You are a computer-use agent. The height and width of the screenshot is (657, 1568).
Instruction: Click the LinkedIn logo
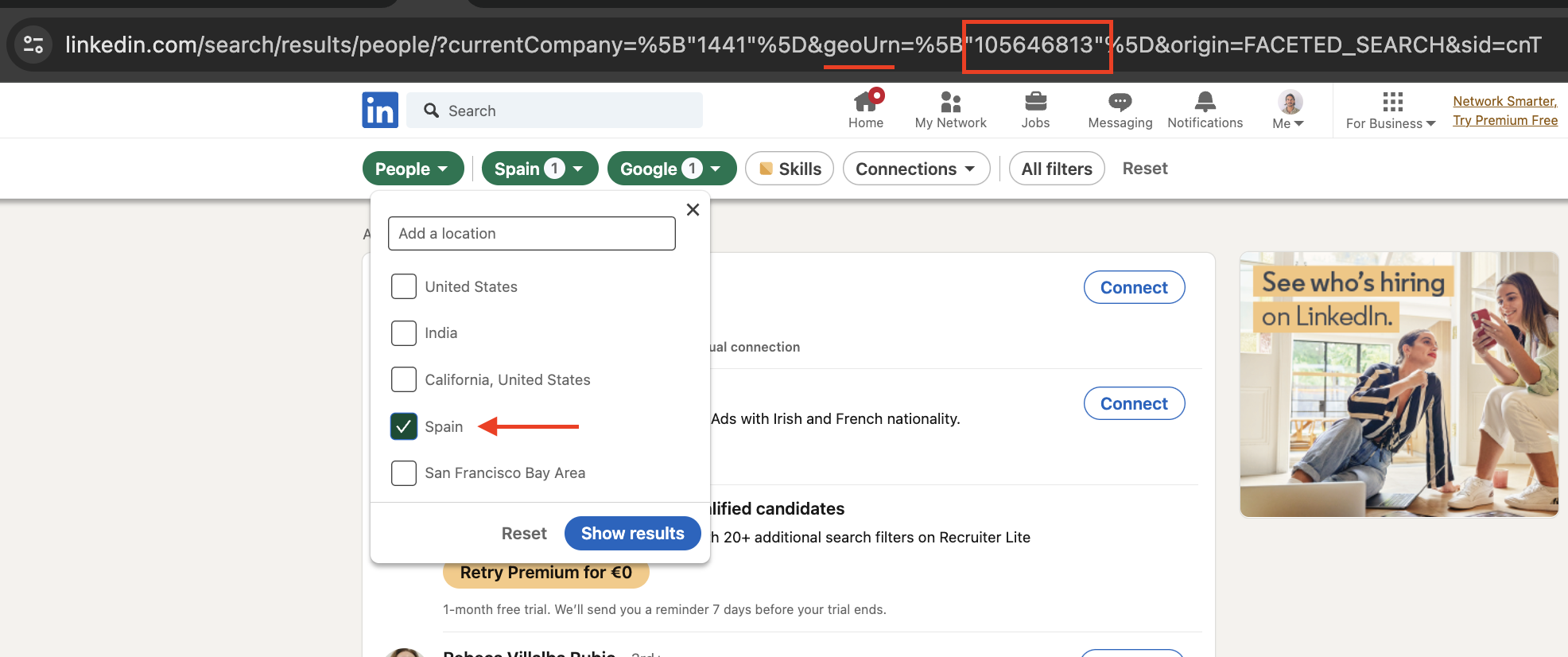tap(380, 110)
